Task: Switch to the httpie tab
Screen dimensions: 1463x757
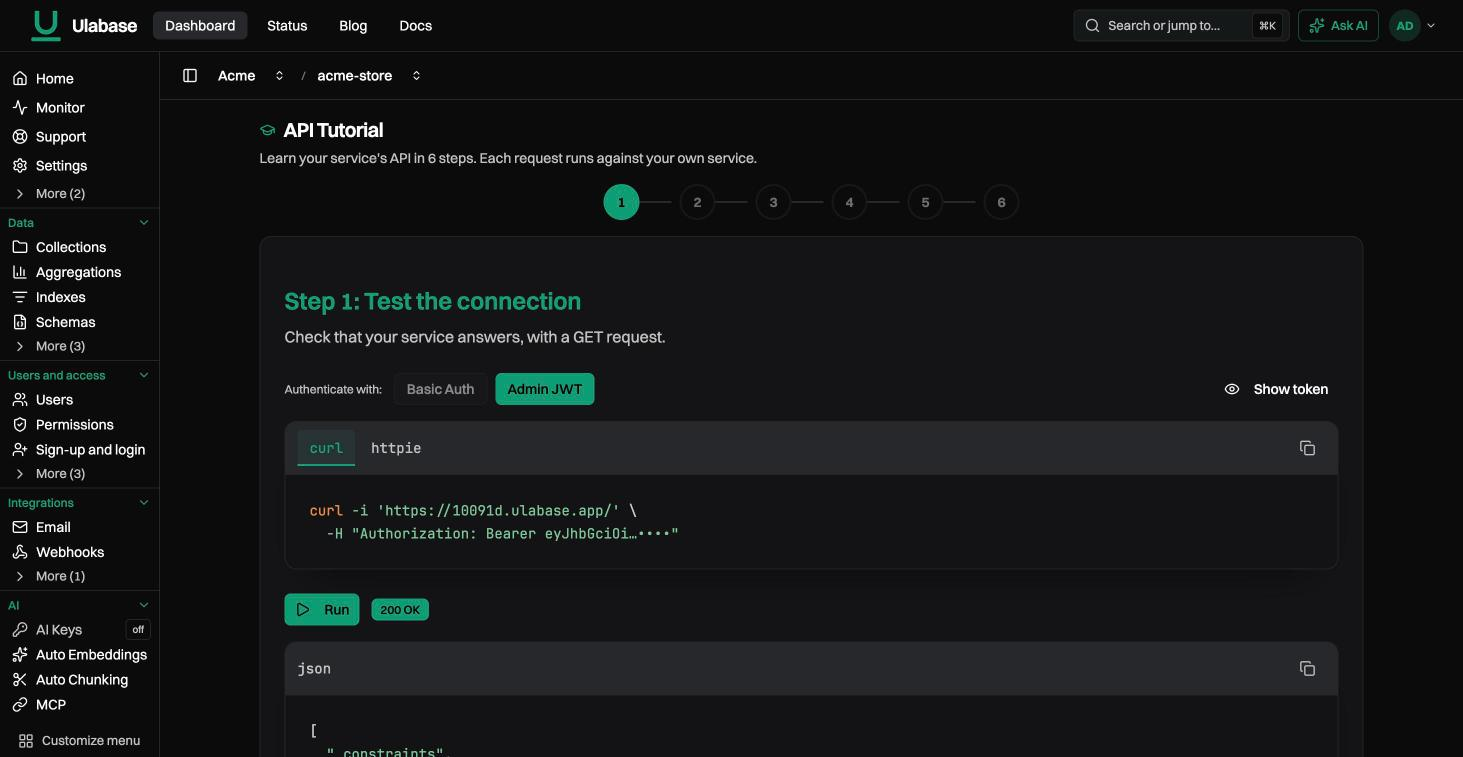Action: (396, 448)
